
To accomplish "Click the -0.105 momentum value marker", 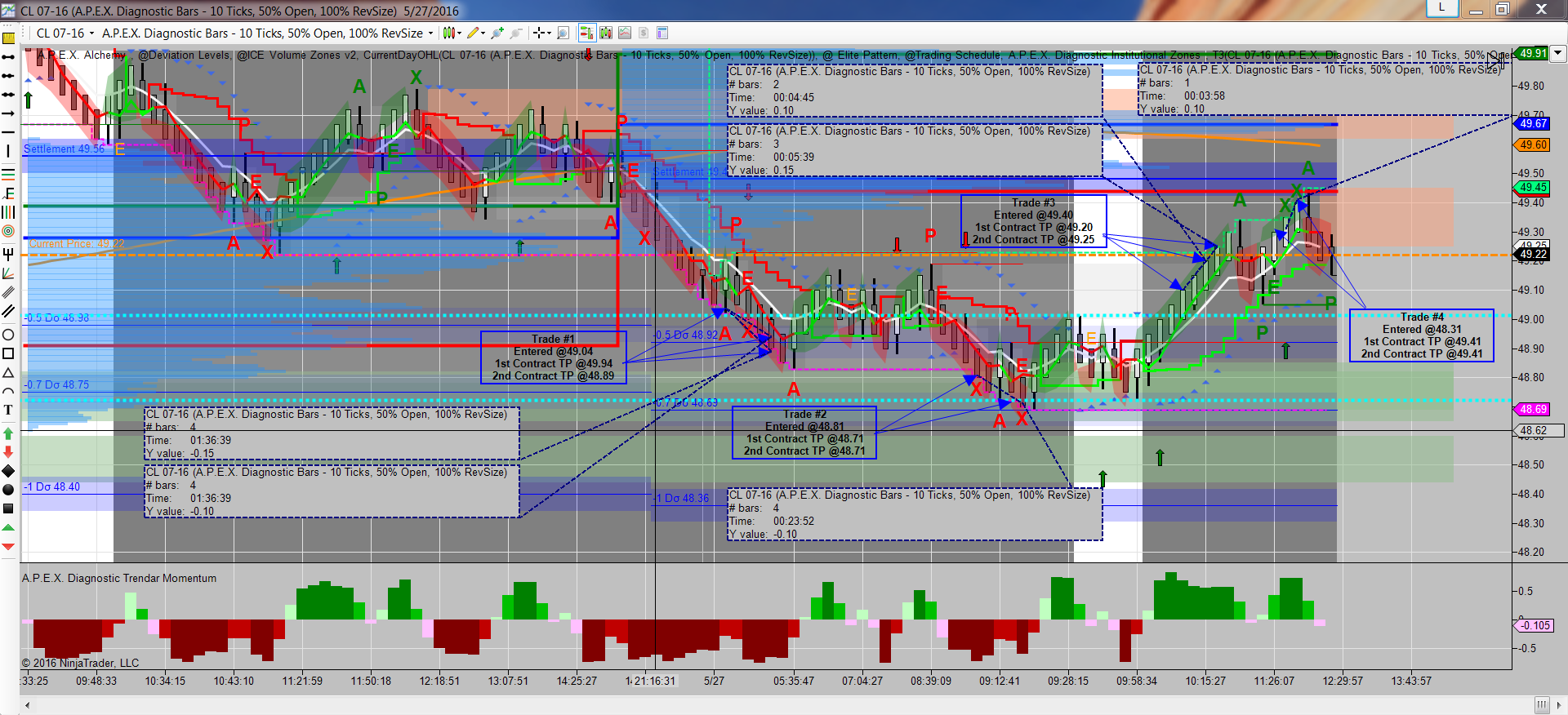I will point(1535,625).
